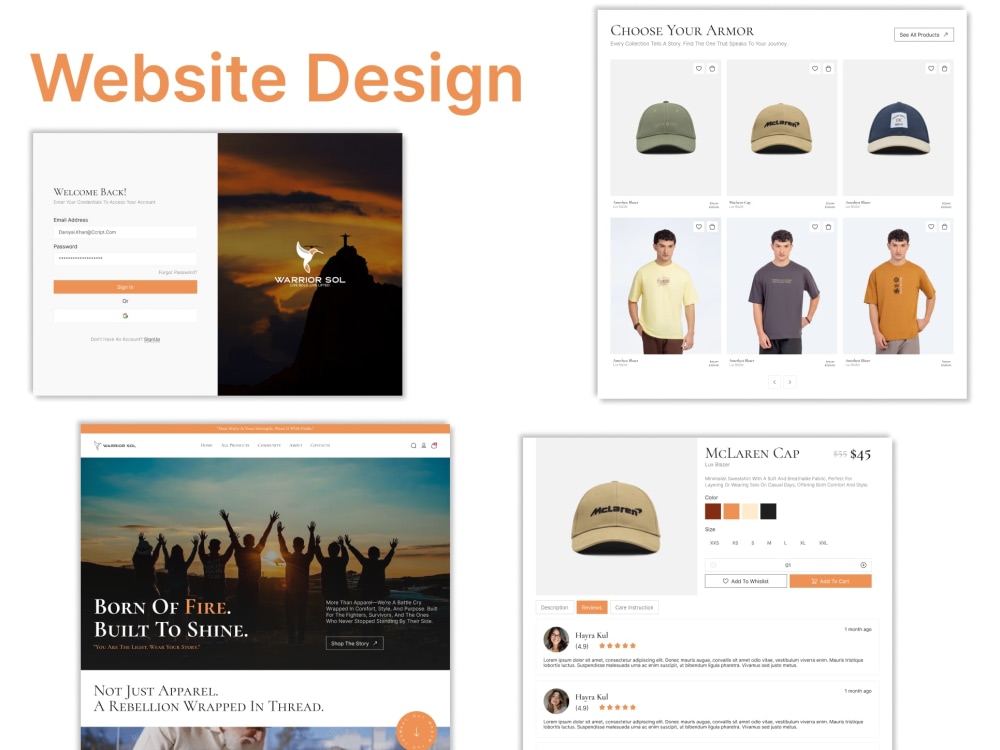Click the bag icon on the gray t-shirt card
The image size is (1000, 750).
coord(828,226)
